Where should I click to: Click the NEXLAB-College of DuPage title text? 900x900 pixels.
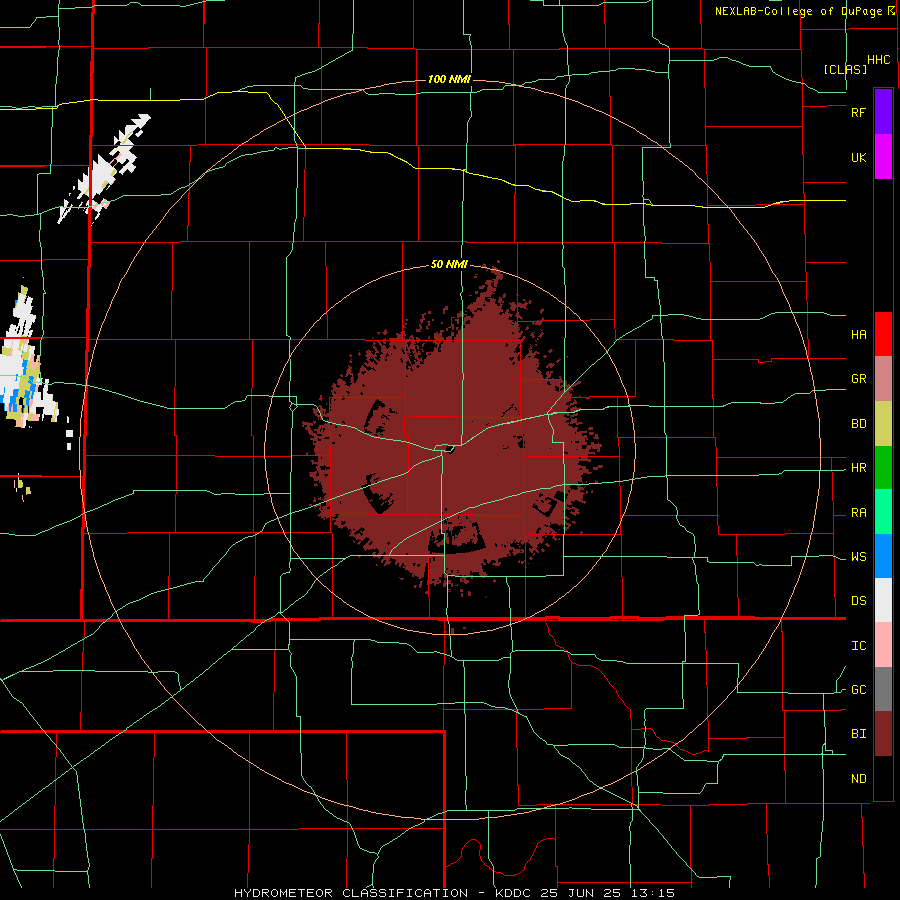798,11
